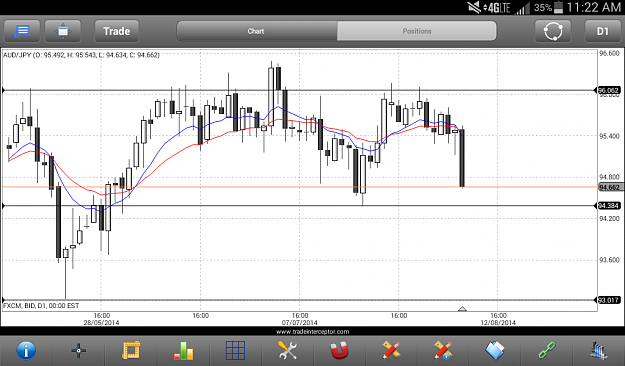Screen dimensions: 625x366
Task: Tap the battery indicator in status bar
Action: tap(558, 7)
